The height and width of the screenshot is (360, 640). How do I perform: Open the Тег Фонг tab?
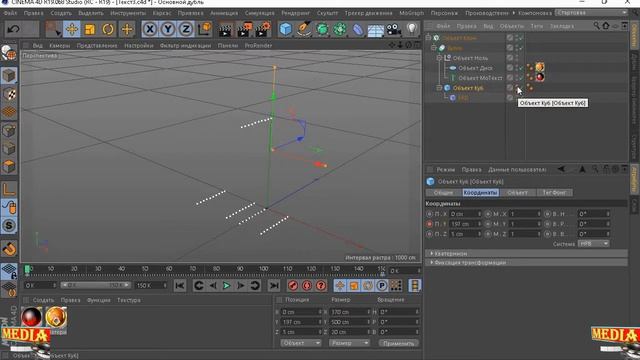[x=554, y=193]
